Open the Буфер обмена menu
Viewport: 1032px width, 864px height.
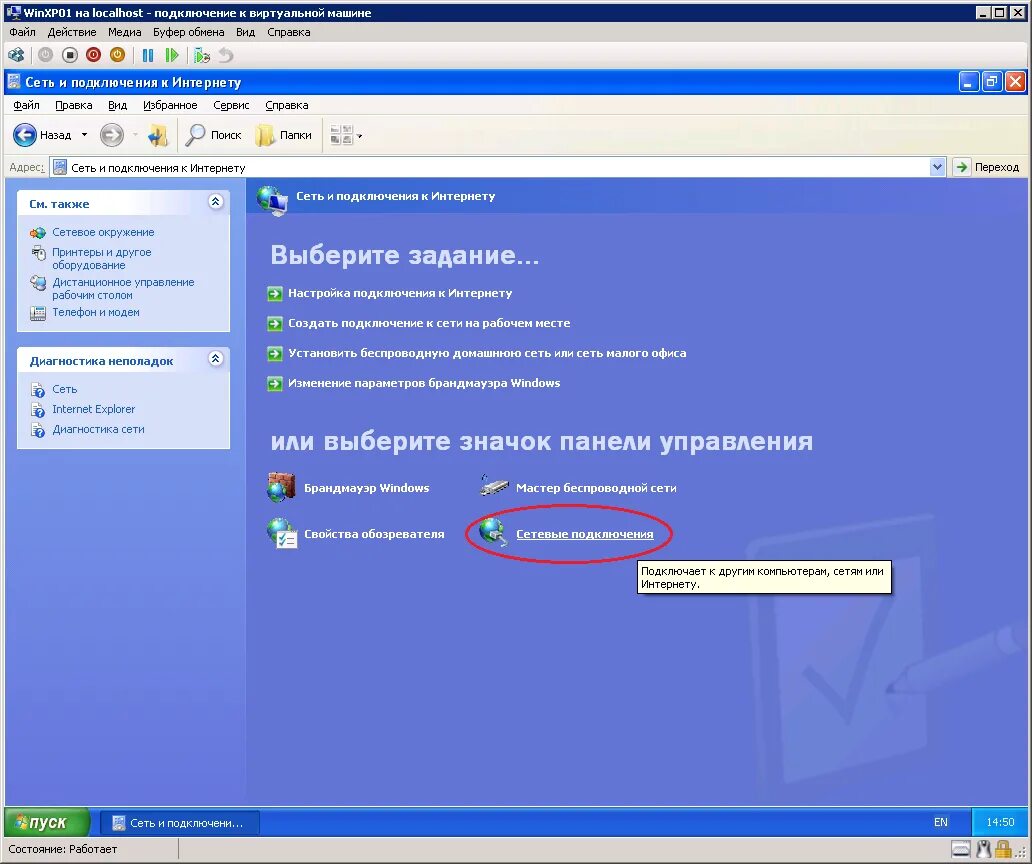(x=188, y=32)
